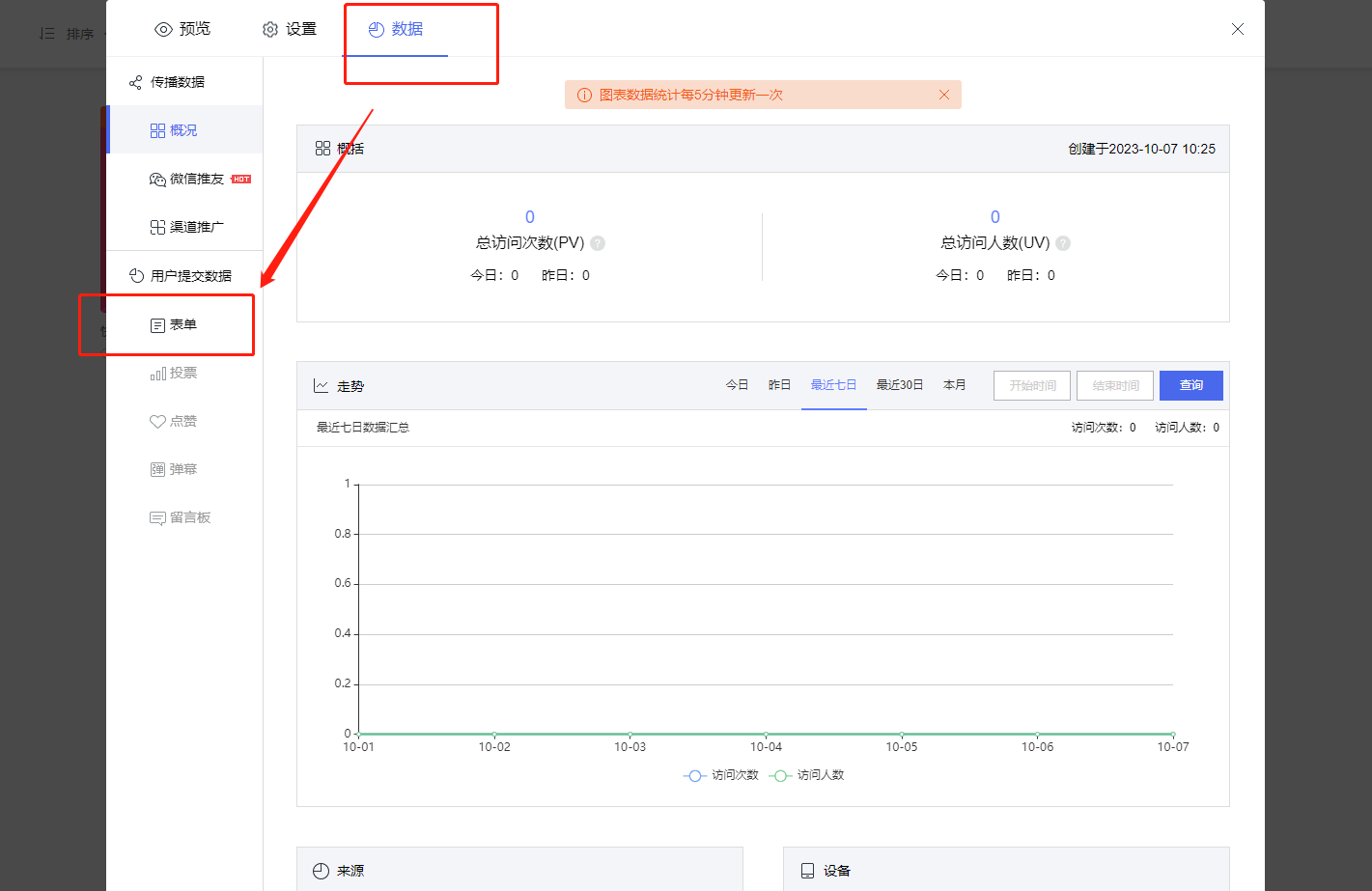The height and width of the screenshot is (891, 1372).
Task: Dismiss the orange notification banner
Action: 944,95
